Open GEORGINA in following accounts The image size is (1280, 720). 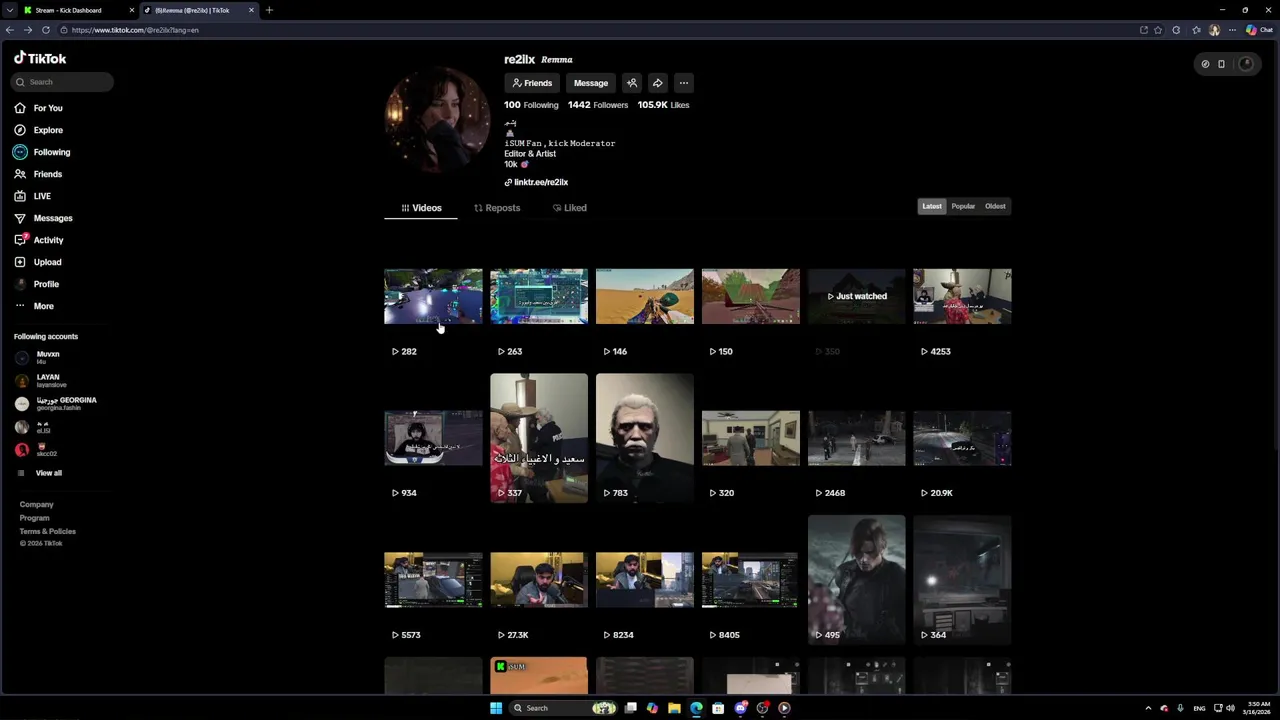coord(56,403)
